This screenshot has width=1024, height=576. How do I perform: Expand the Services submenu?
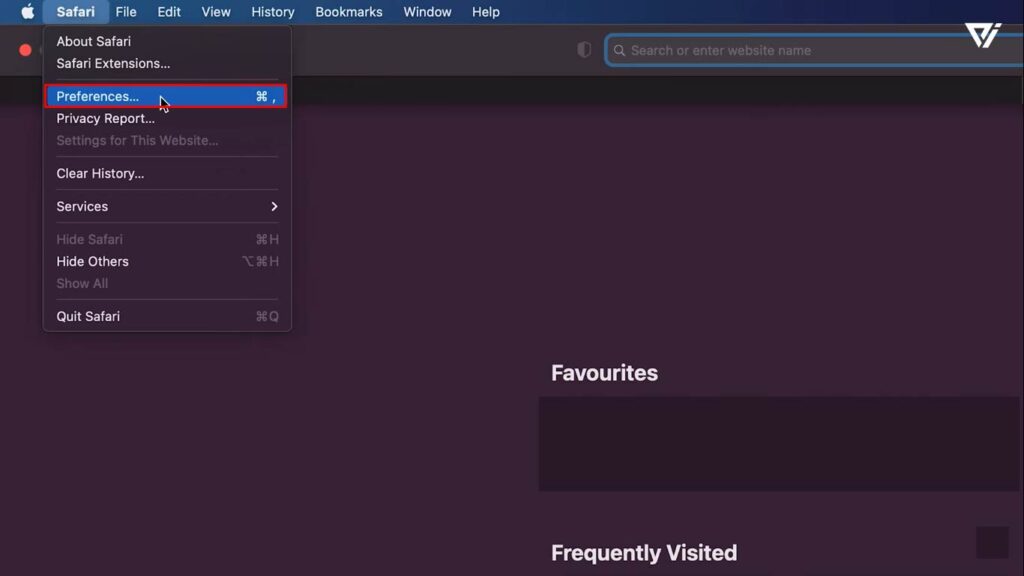pyautogui.click(x=167, y=206)
